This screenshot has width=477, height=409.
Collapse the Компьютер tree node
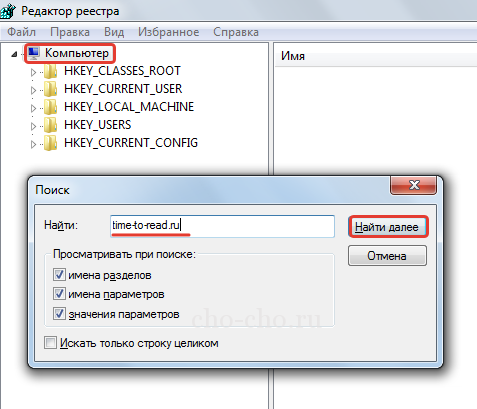(x=14, y=54)
